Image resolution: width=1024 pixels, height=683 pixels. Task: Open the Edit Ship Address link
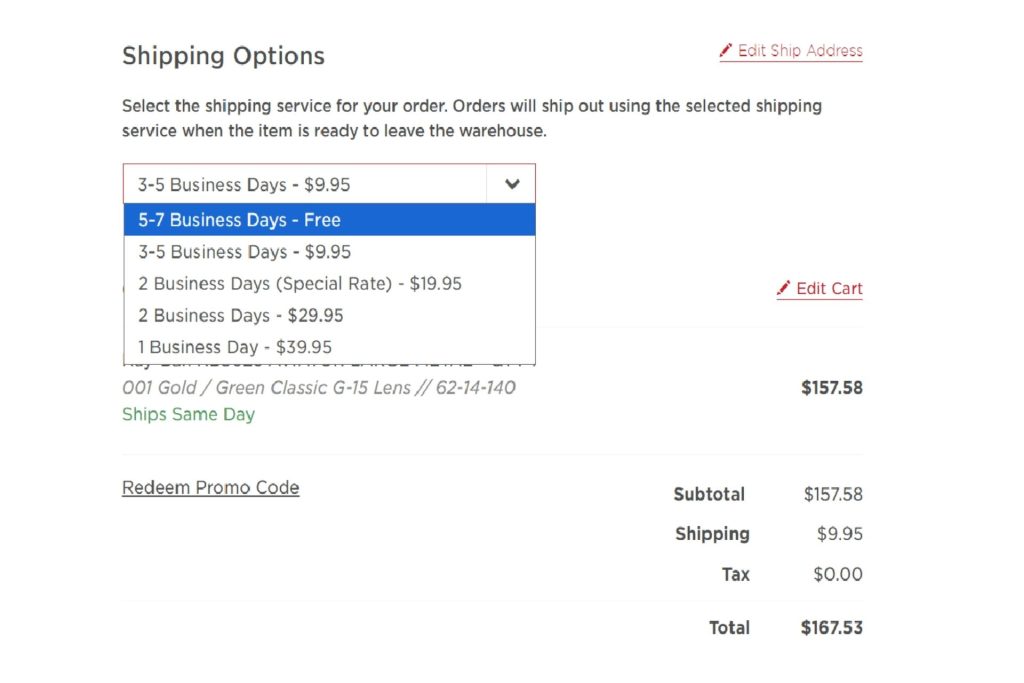[800, 50]
